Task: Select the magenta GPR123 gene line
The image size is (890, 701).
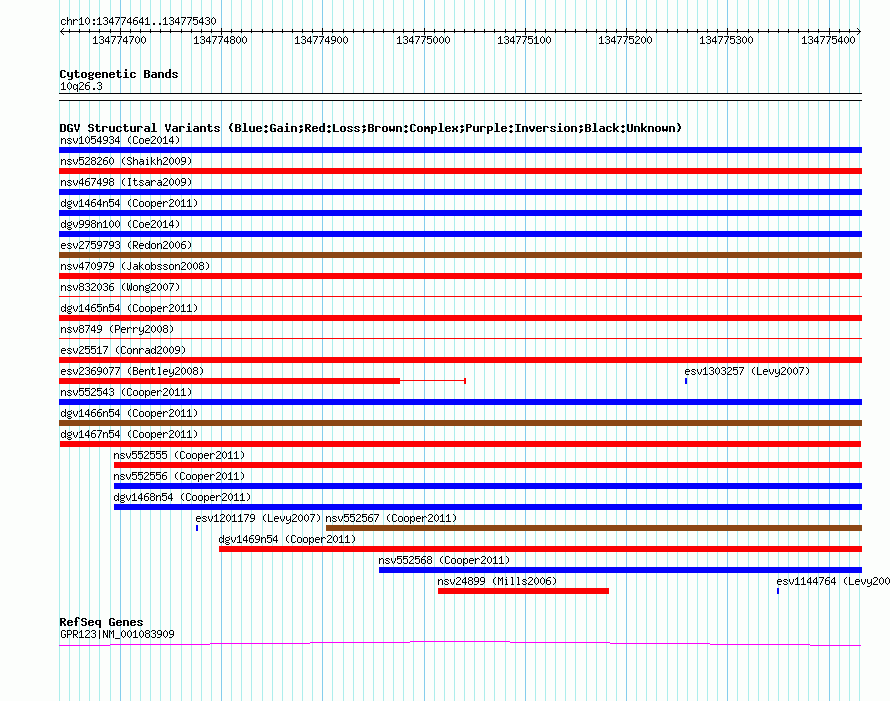Action: [460, 643]
